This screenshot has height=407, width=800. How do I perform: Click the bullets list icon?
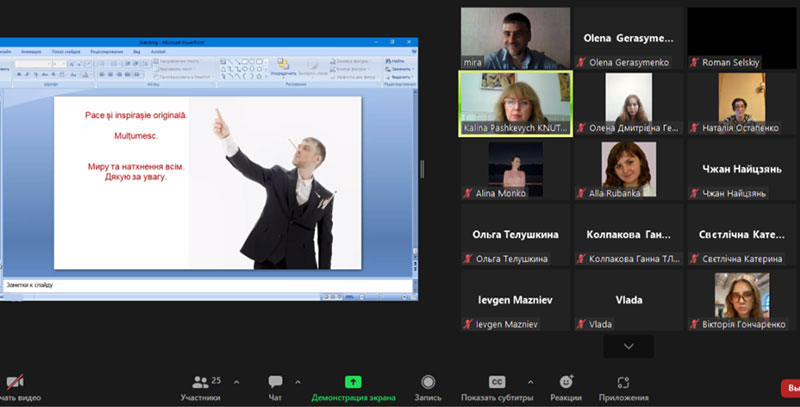tap(103, 64)
